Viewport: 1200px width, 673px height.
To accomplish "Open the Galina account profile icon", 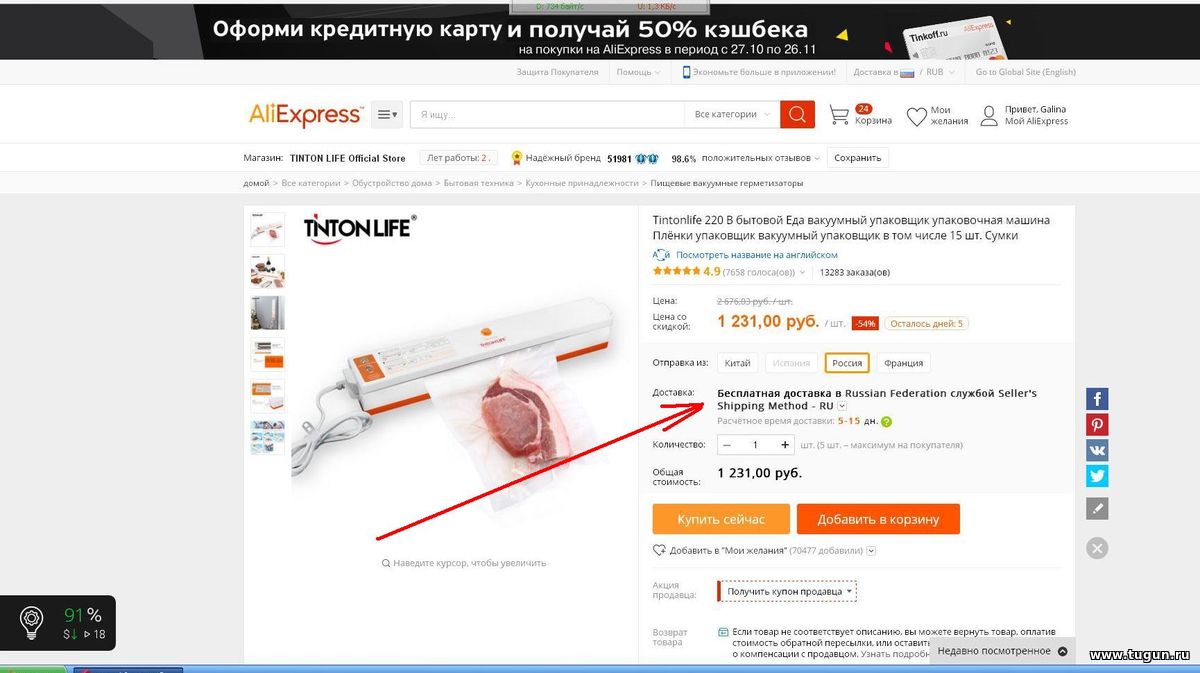I will click(x=989, y=116).
